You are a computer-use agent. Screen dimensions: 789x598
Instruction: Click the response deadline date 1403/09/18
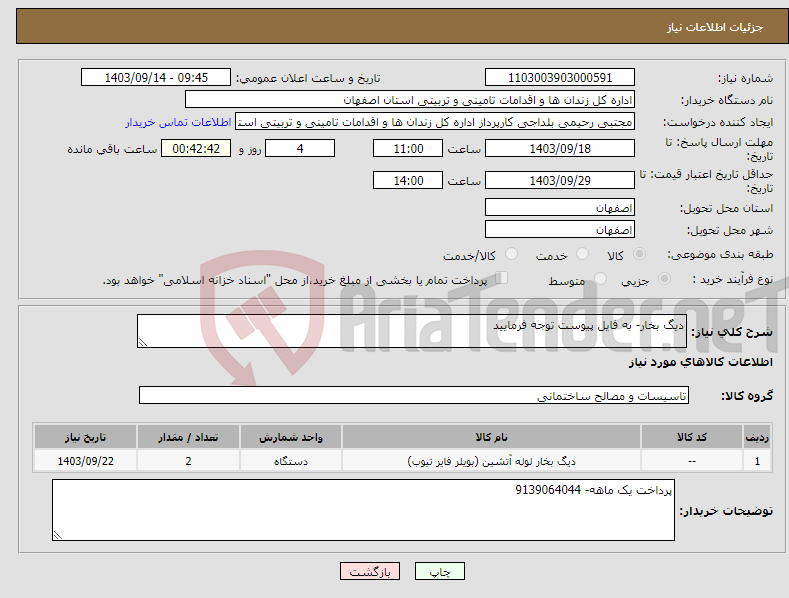pos(560,148)
